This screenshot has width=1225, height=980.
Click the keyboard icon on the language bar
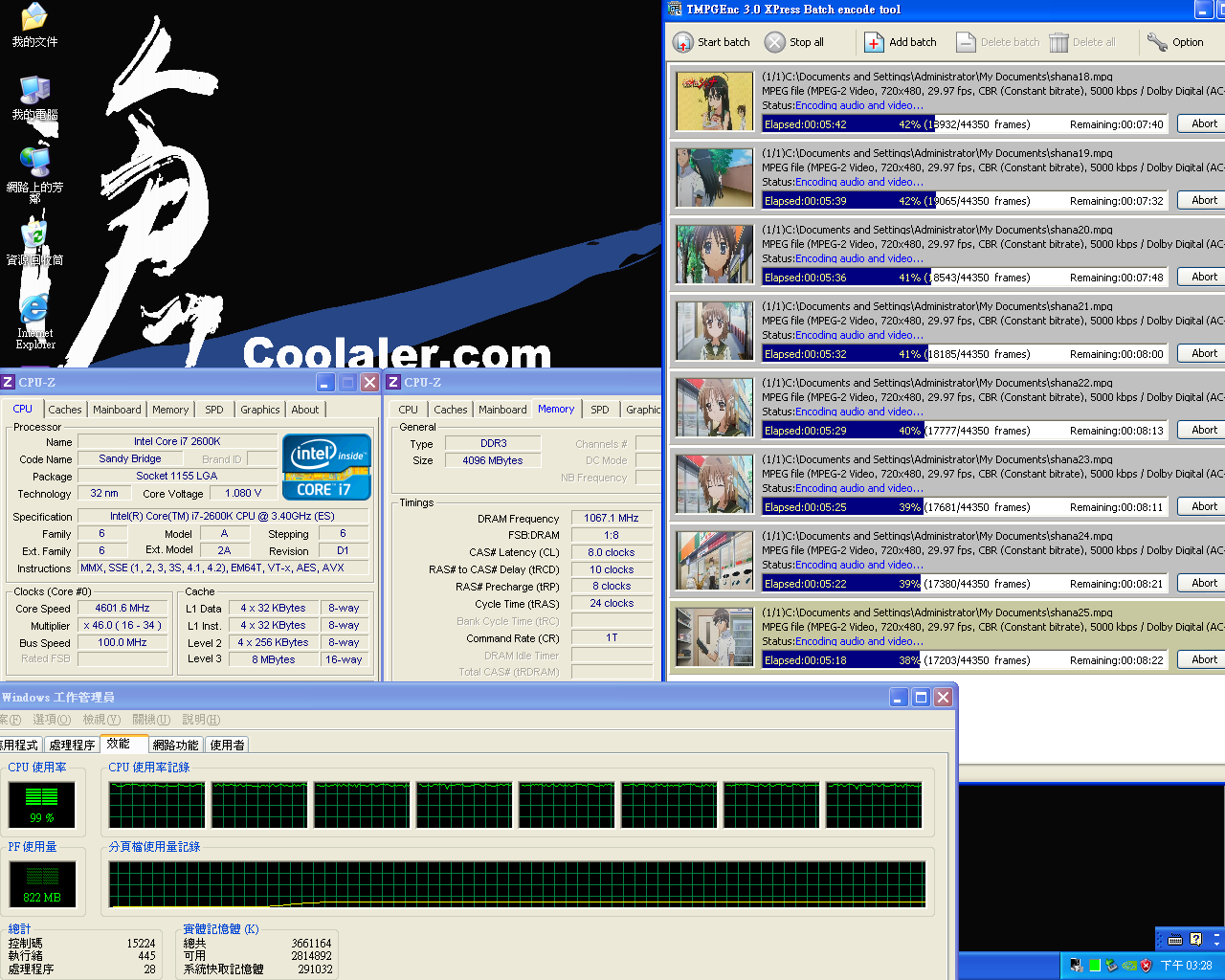[1175, 940]
